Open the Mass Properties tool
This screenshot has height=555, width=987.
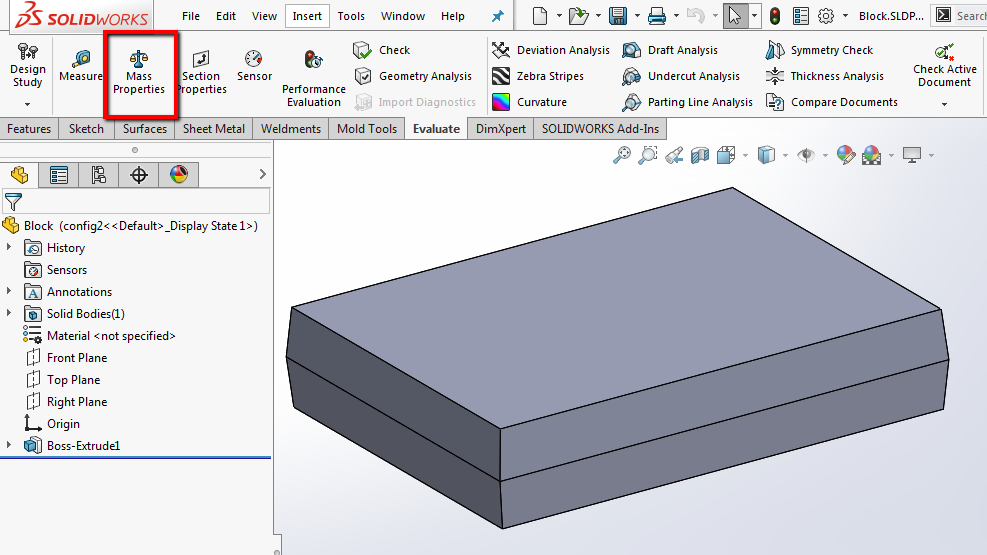[139, 74]
